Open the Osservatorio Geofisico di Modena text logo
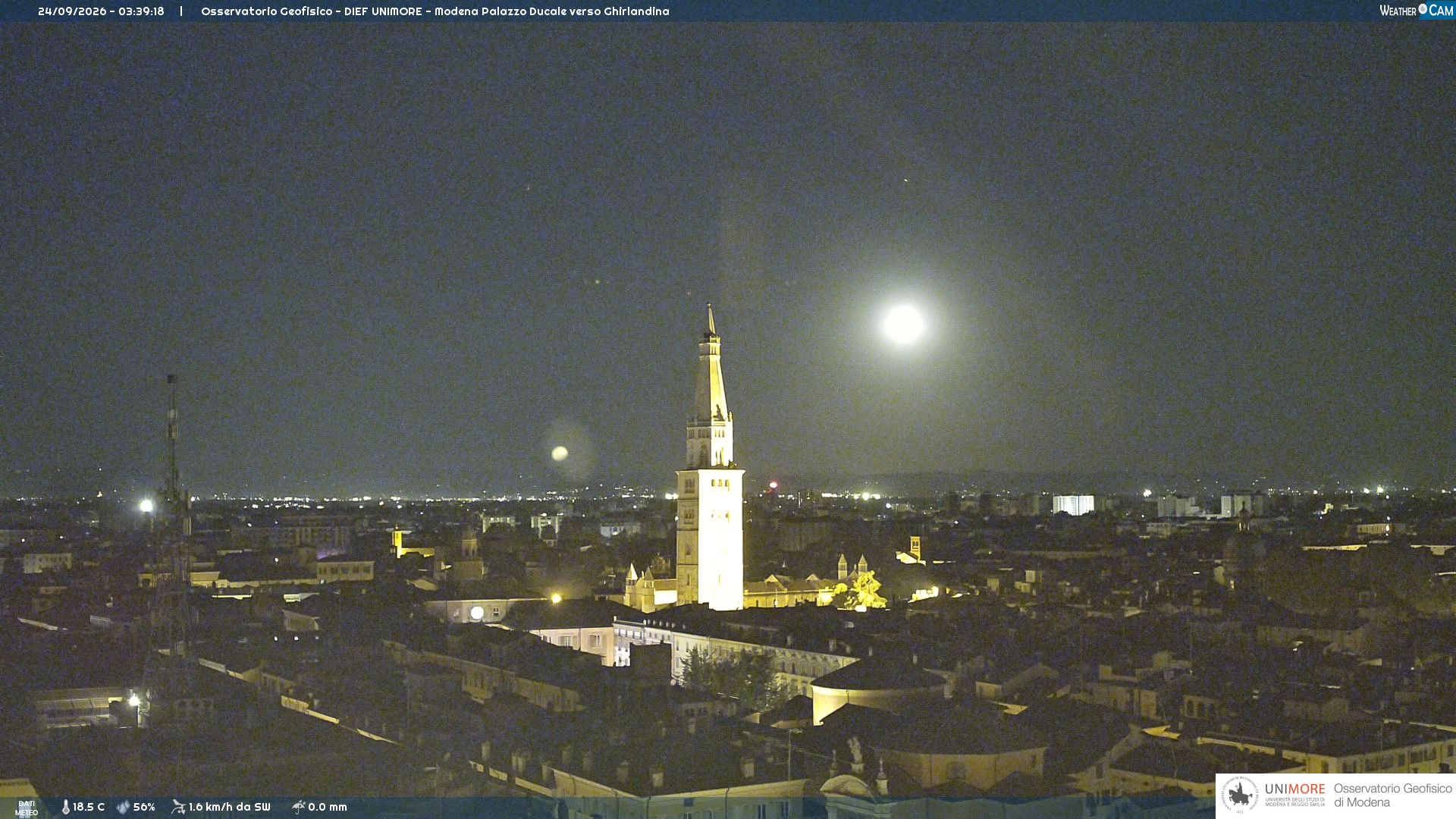 point(1392,795)
